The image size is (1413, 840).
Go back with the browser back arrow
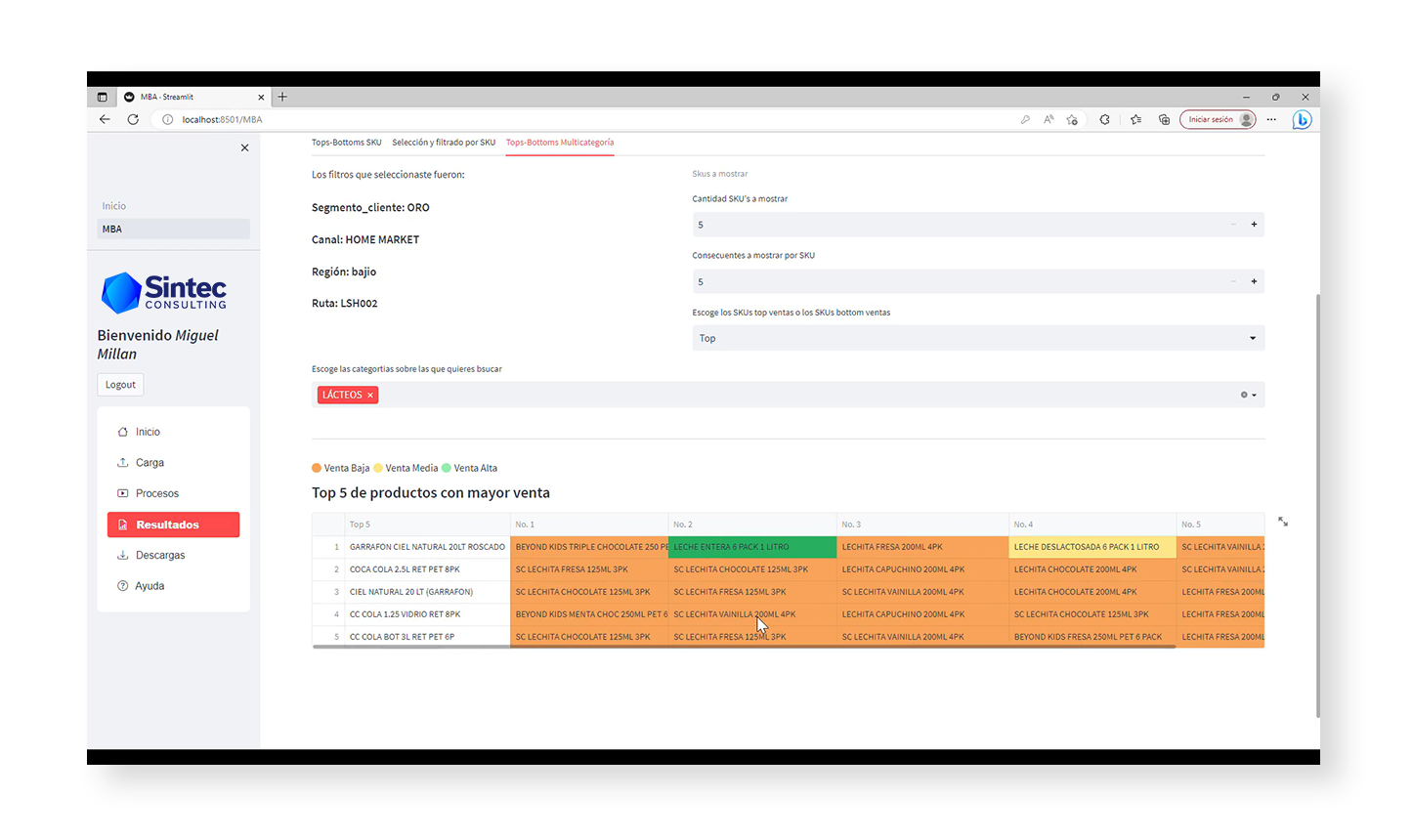[105, 119]
